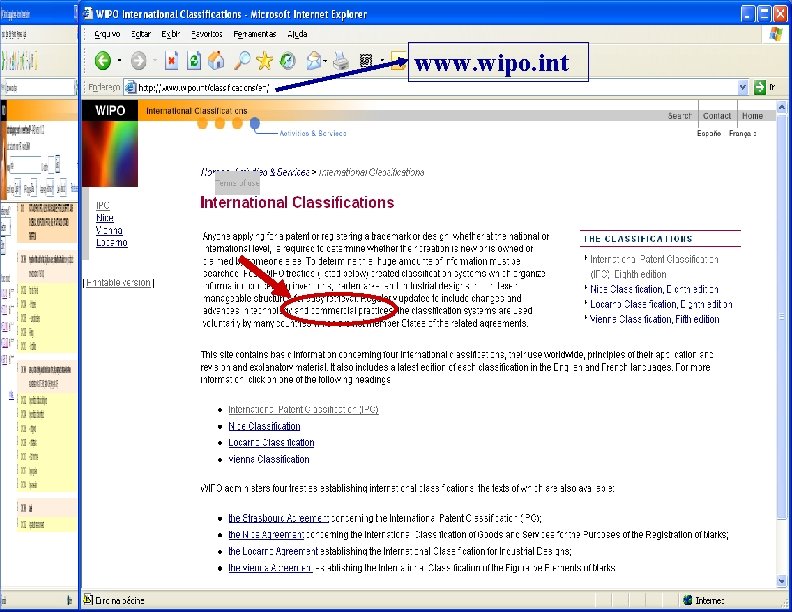
Task: Click the grey Forward arrow button
Action: tap(138, 61)
